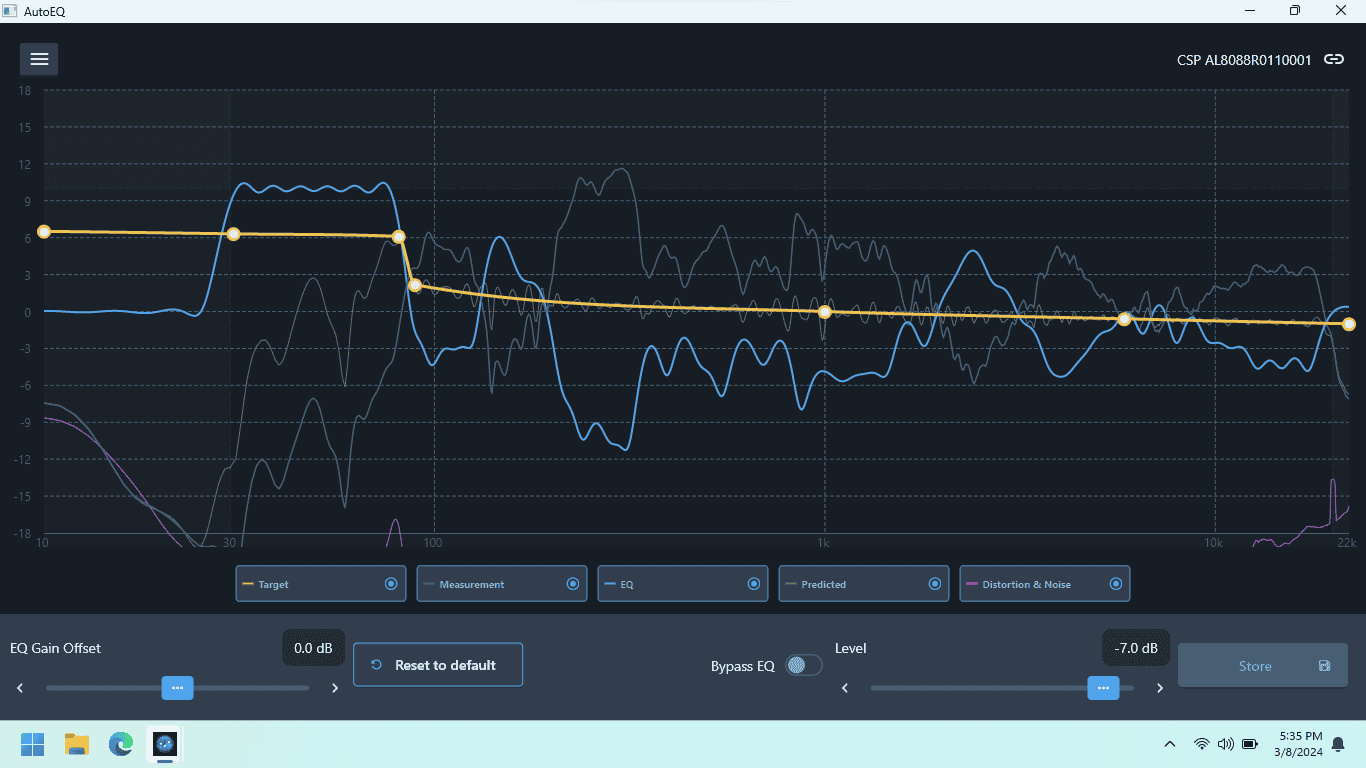Show hidden icons tray chevron
This screenshot has height=768, width=1366.
click(1169, 744)
